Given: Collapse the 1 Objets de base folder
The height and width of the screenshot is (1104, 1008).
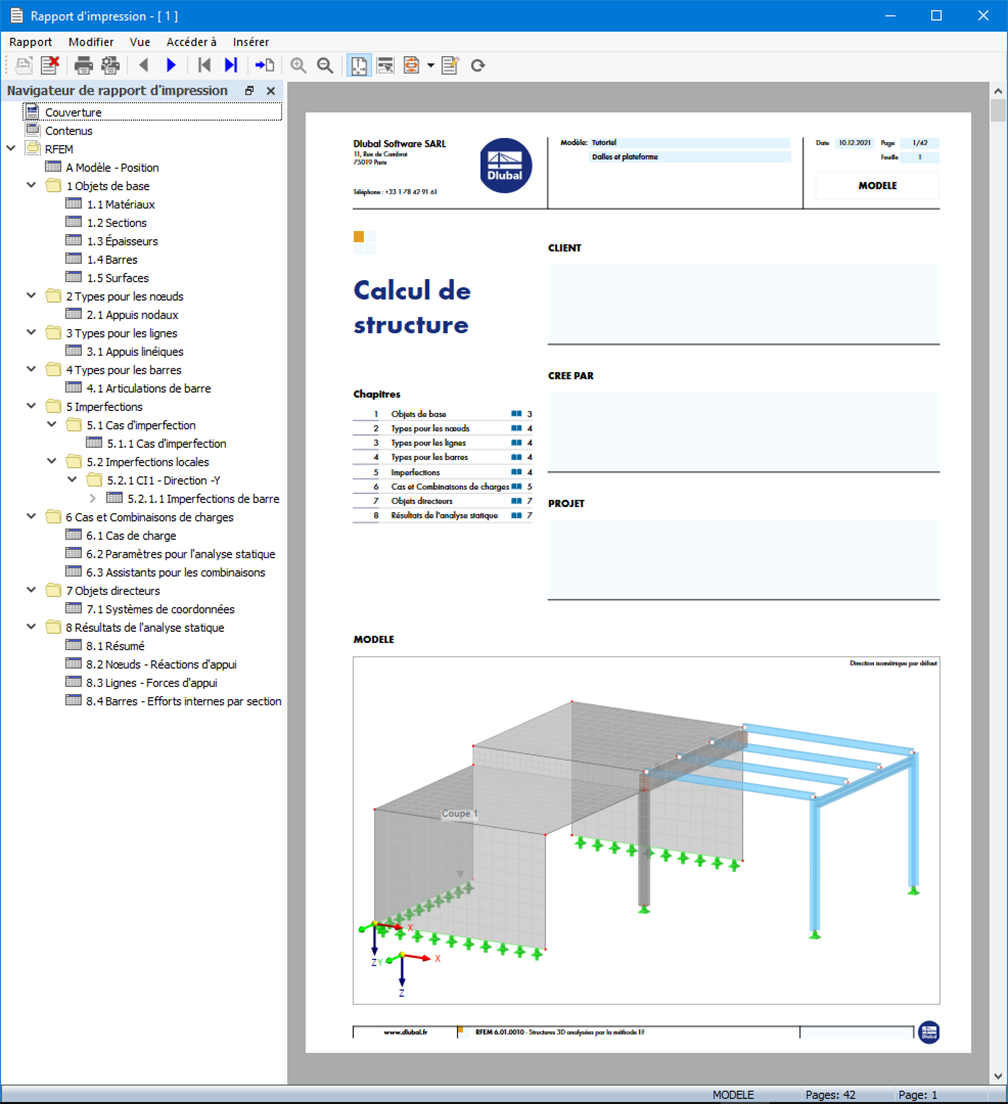Looking at the screenshot, I should pos(32,185).
